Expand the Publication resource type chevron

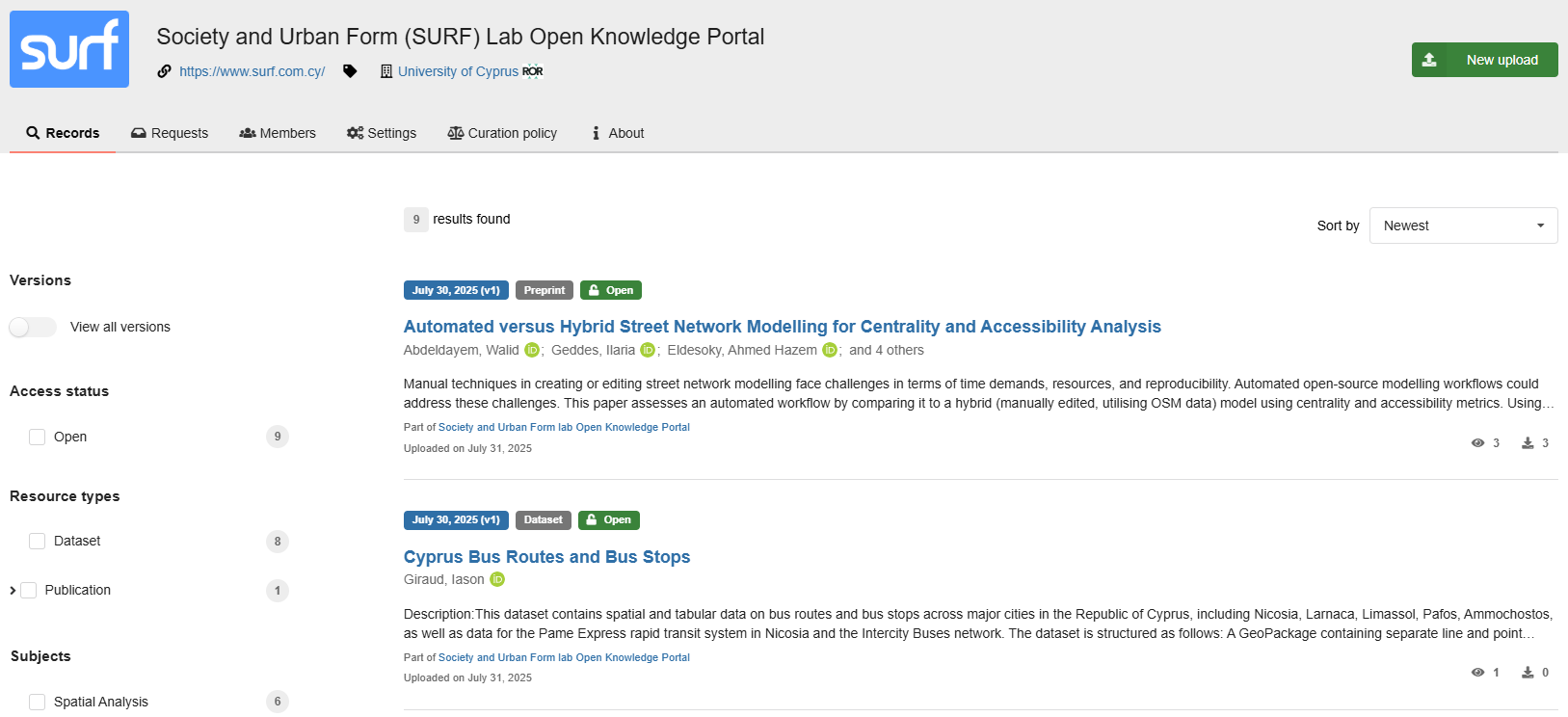coord(13,591)
